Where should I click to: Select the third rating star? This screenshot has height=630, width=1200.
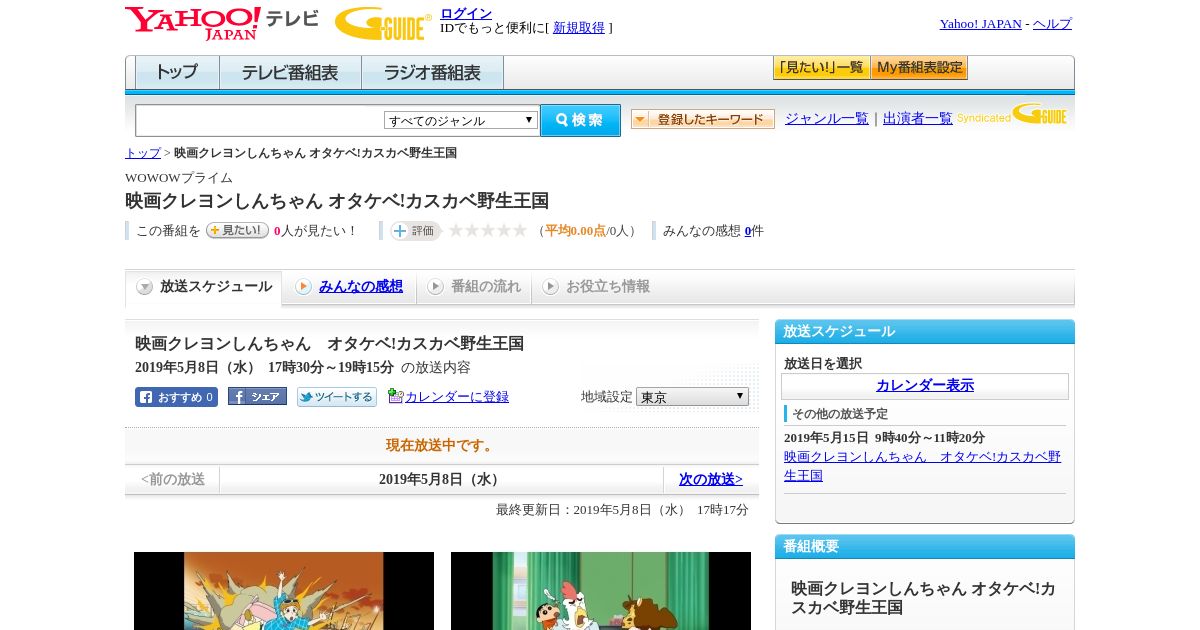tap(488, 230)
